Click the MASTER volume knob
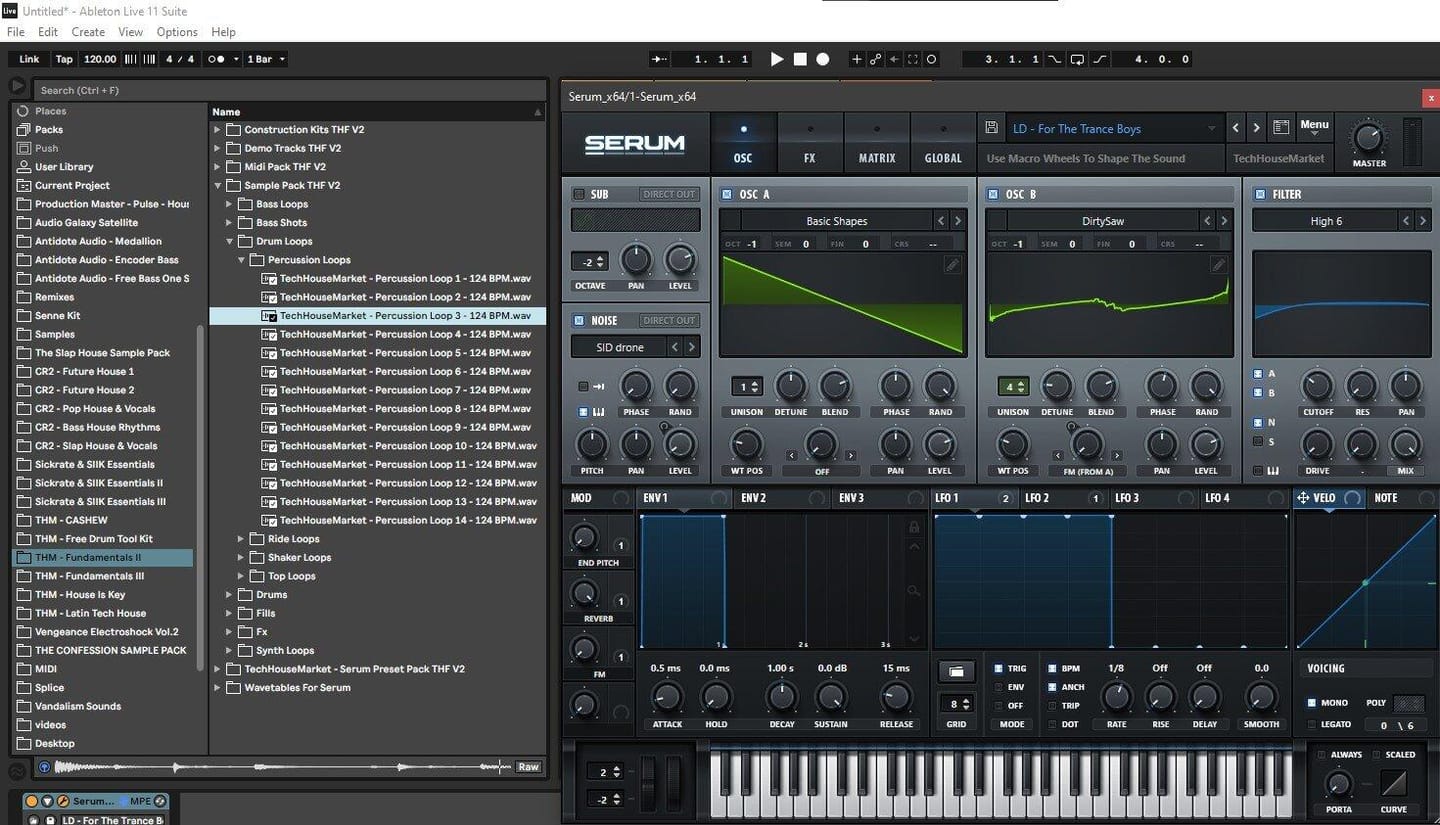This screenshot has width=1440, height=825. (x=1368, y=136)
